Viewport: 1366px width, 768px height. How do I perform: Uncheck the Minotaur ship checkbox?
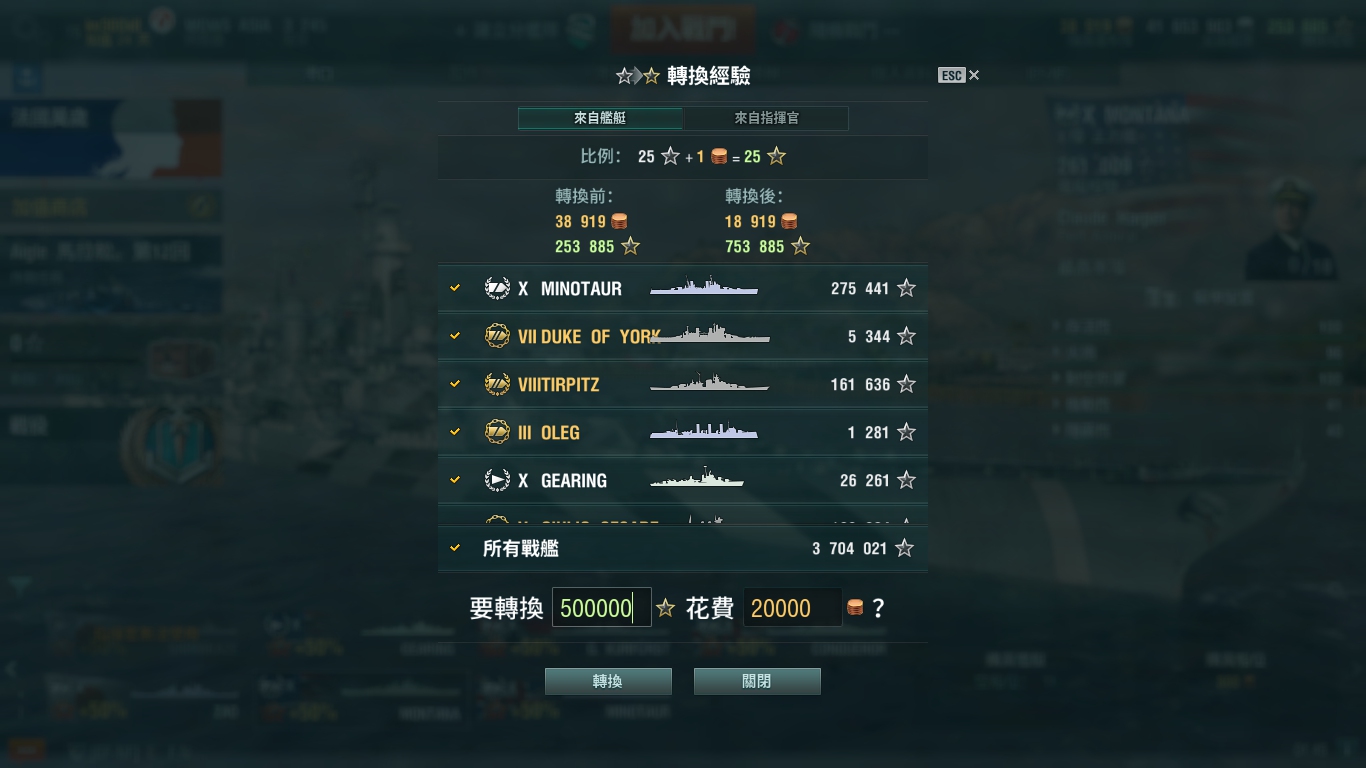(455, 288)
